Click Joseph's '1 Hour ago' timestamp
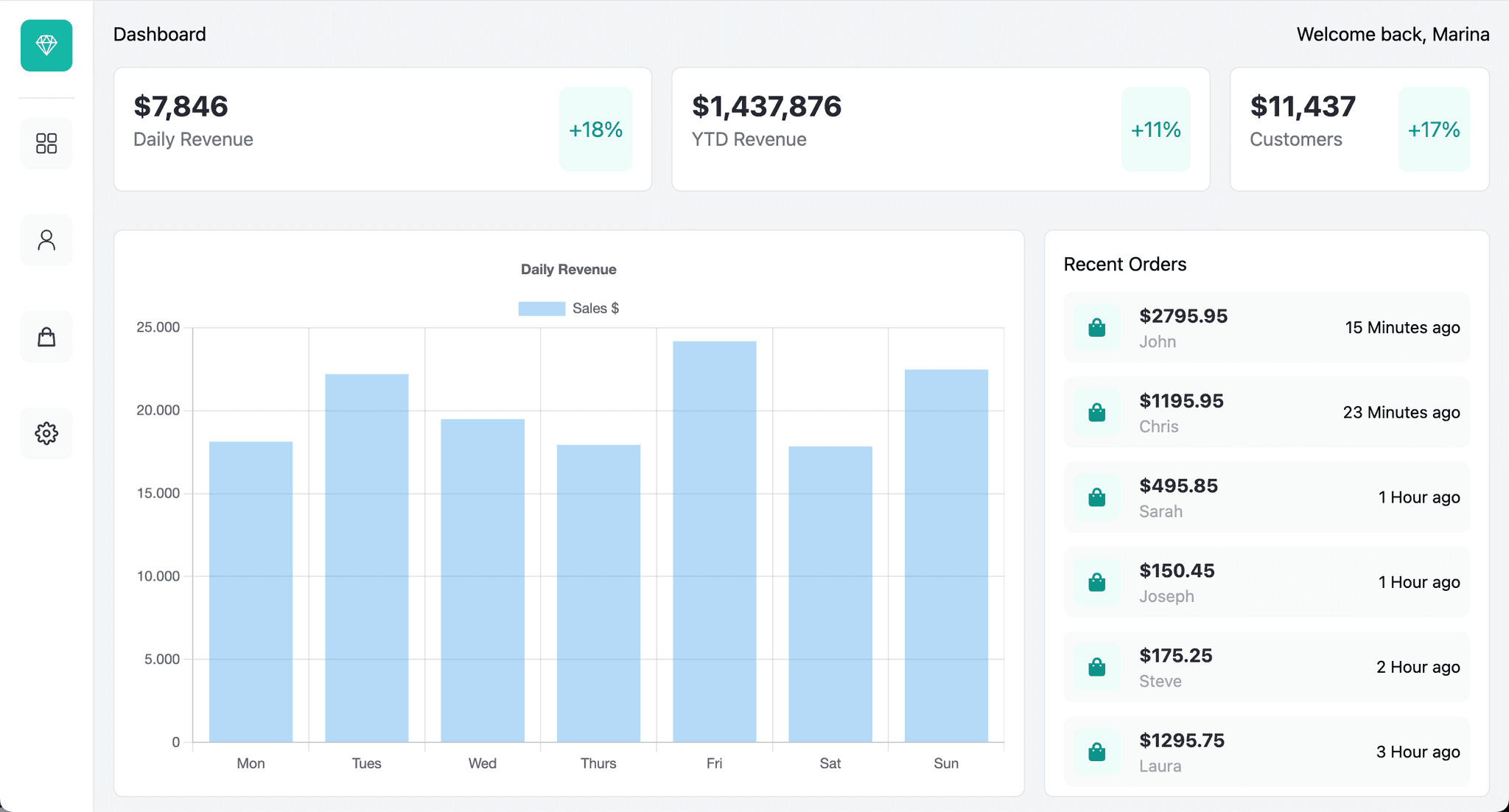Screen dimensions: 1509x812 tap(1419, 582)
